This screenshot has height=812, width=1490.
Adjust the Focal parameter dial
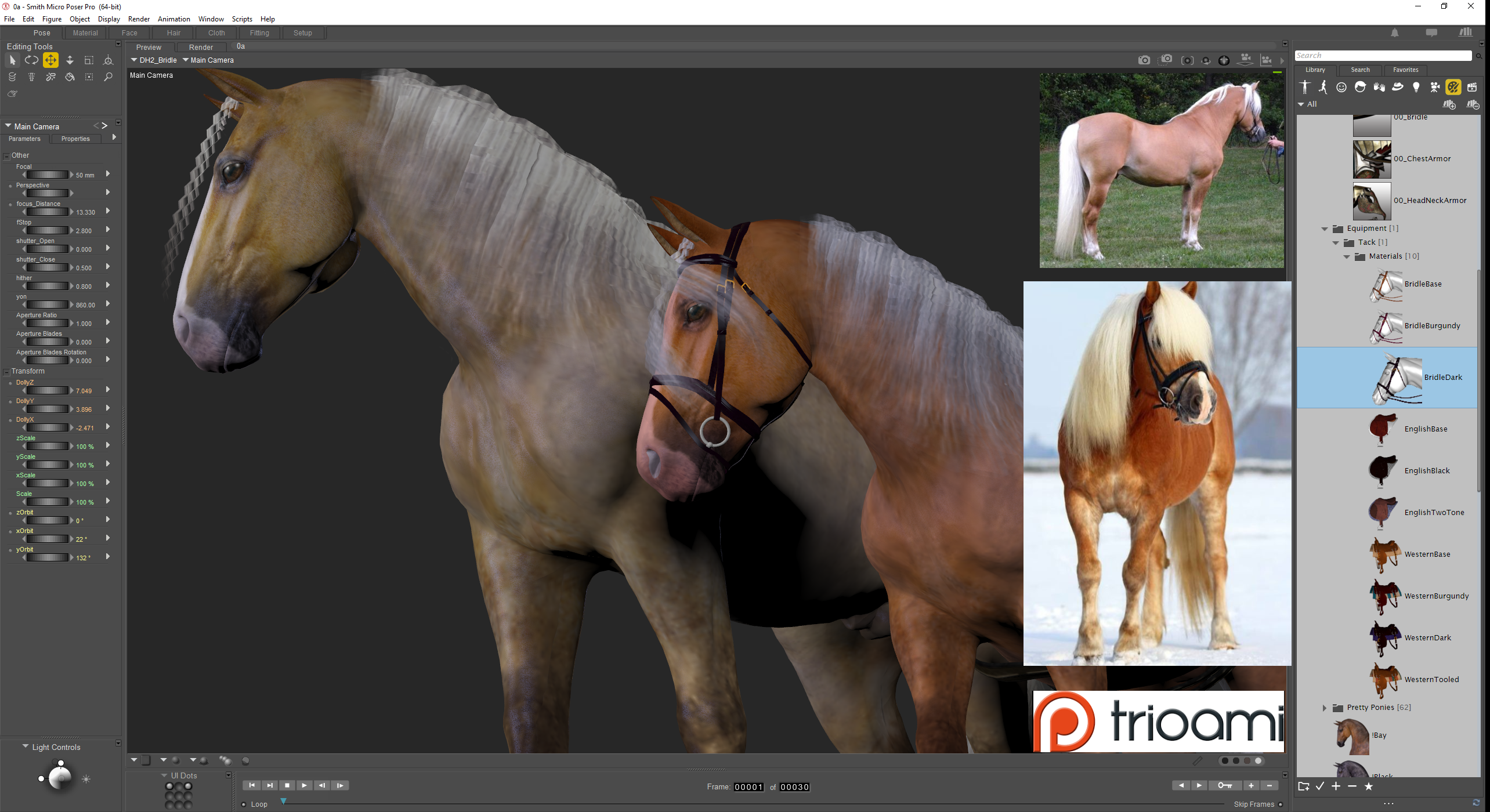pyautogui.click(x=48, y=175)
